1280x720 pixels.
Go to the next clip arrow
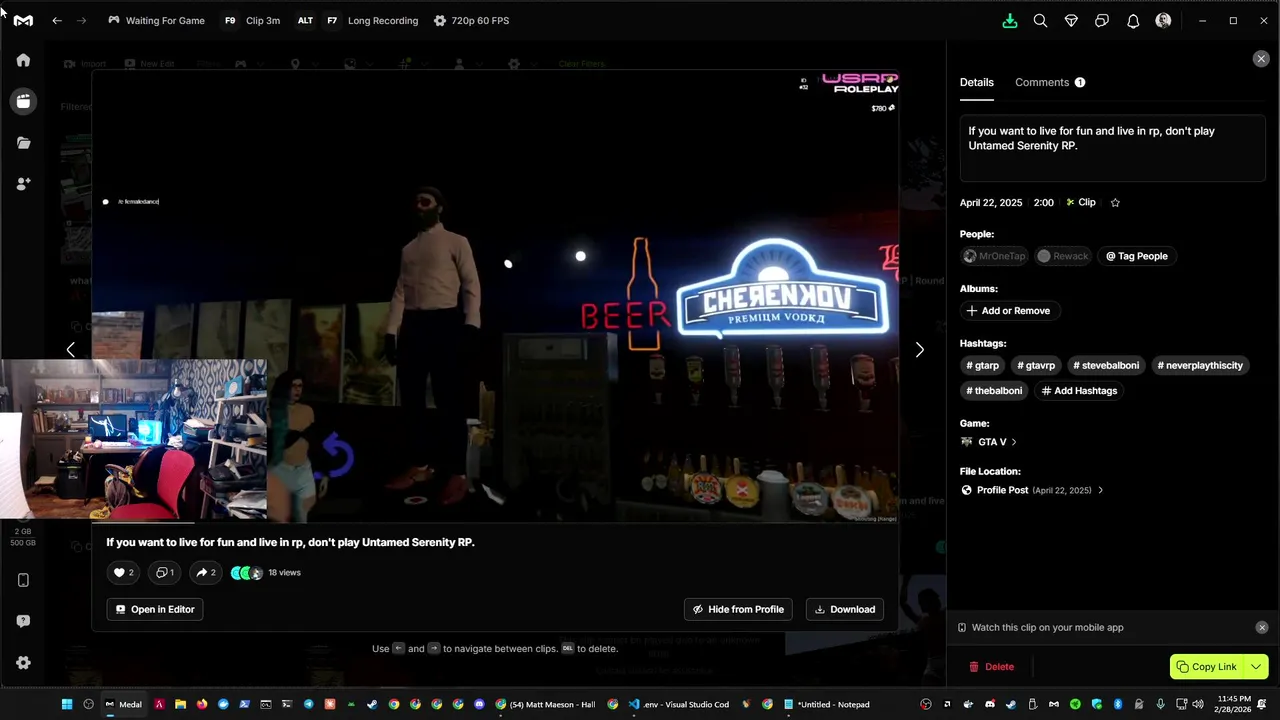tap(919, 349)
